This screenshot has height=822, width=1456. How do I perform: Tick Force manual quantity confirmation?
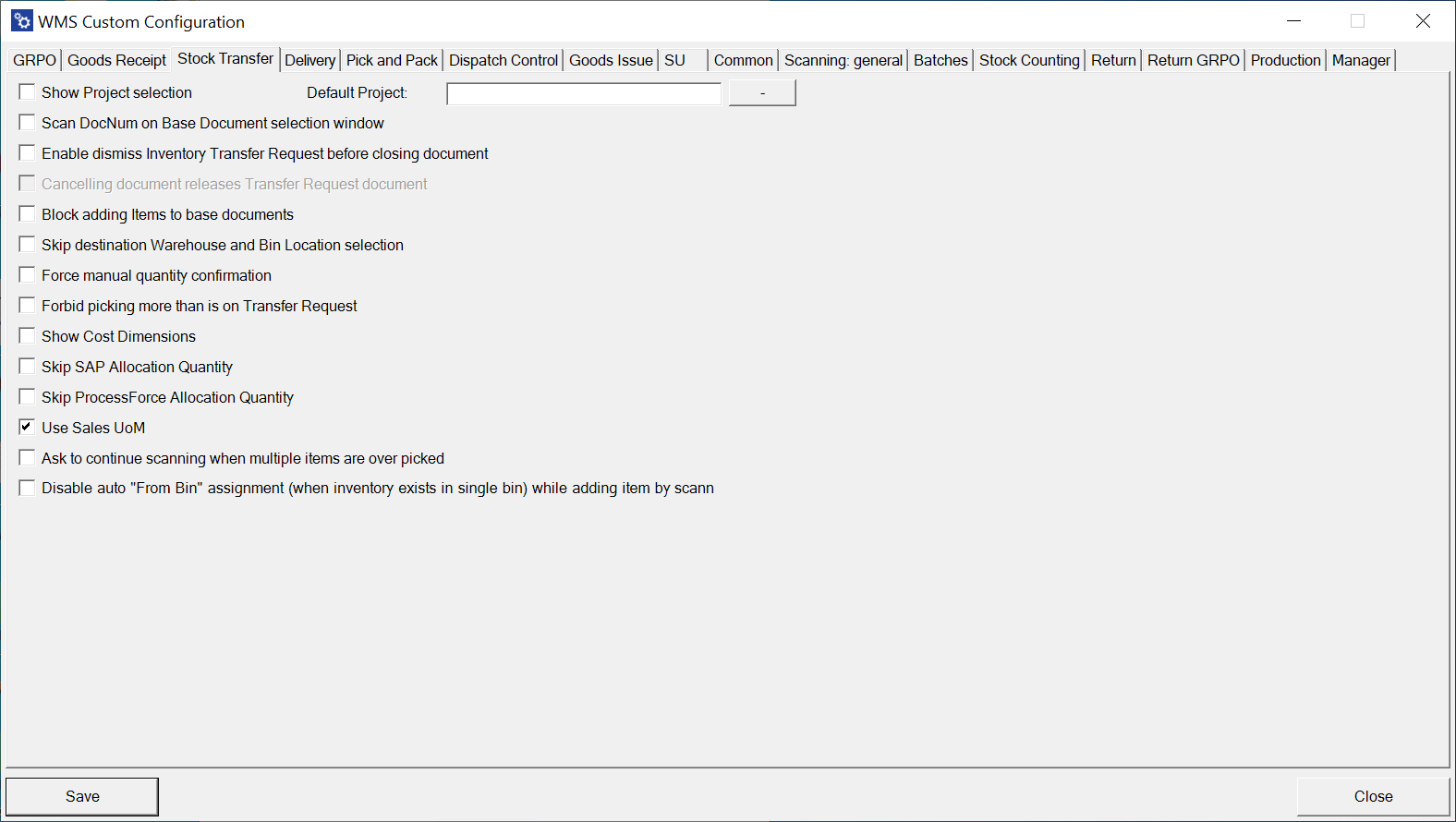tap(28, 275)
